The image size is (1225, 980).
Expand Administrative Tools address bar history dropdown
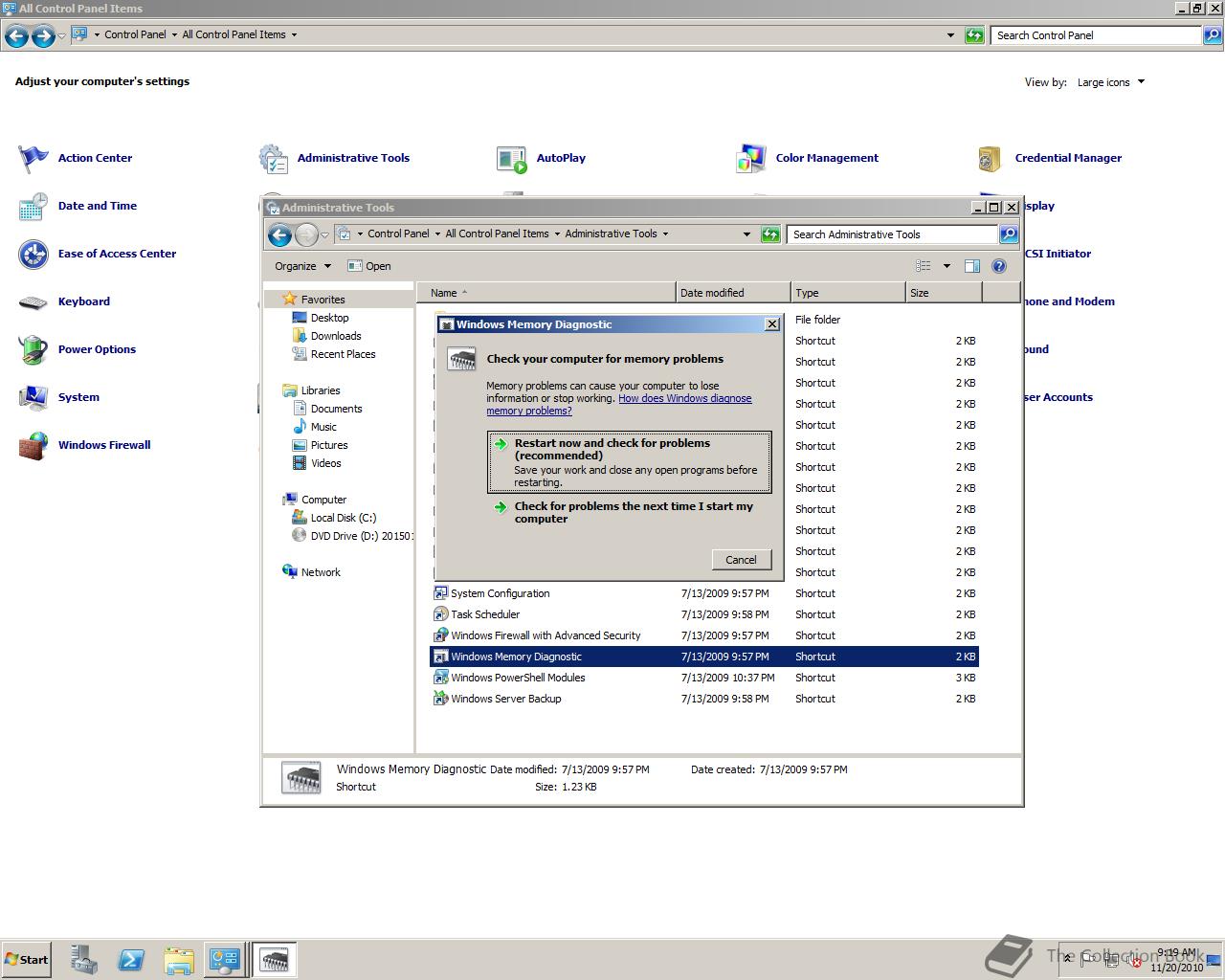[746, 234]
